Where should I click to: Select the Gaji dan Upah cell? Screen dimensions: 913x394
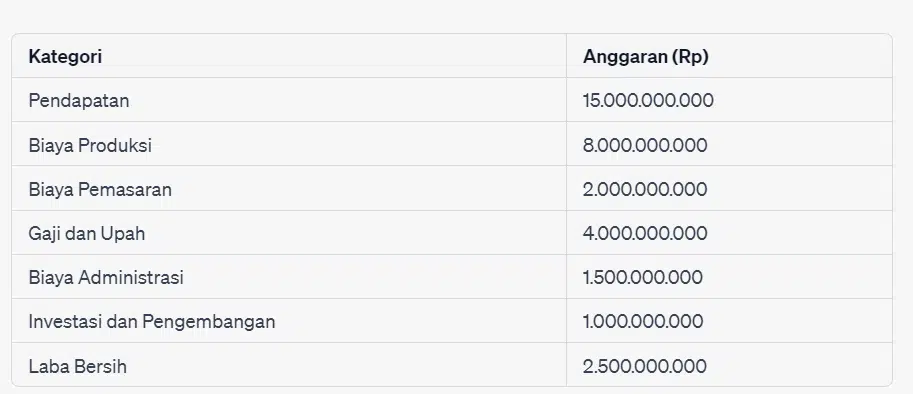pos(87,233)
